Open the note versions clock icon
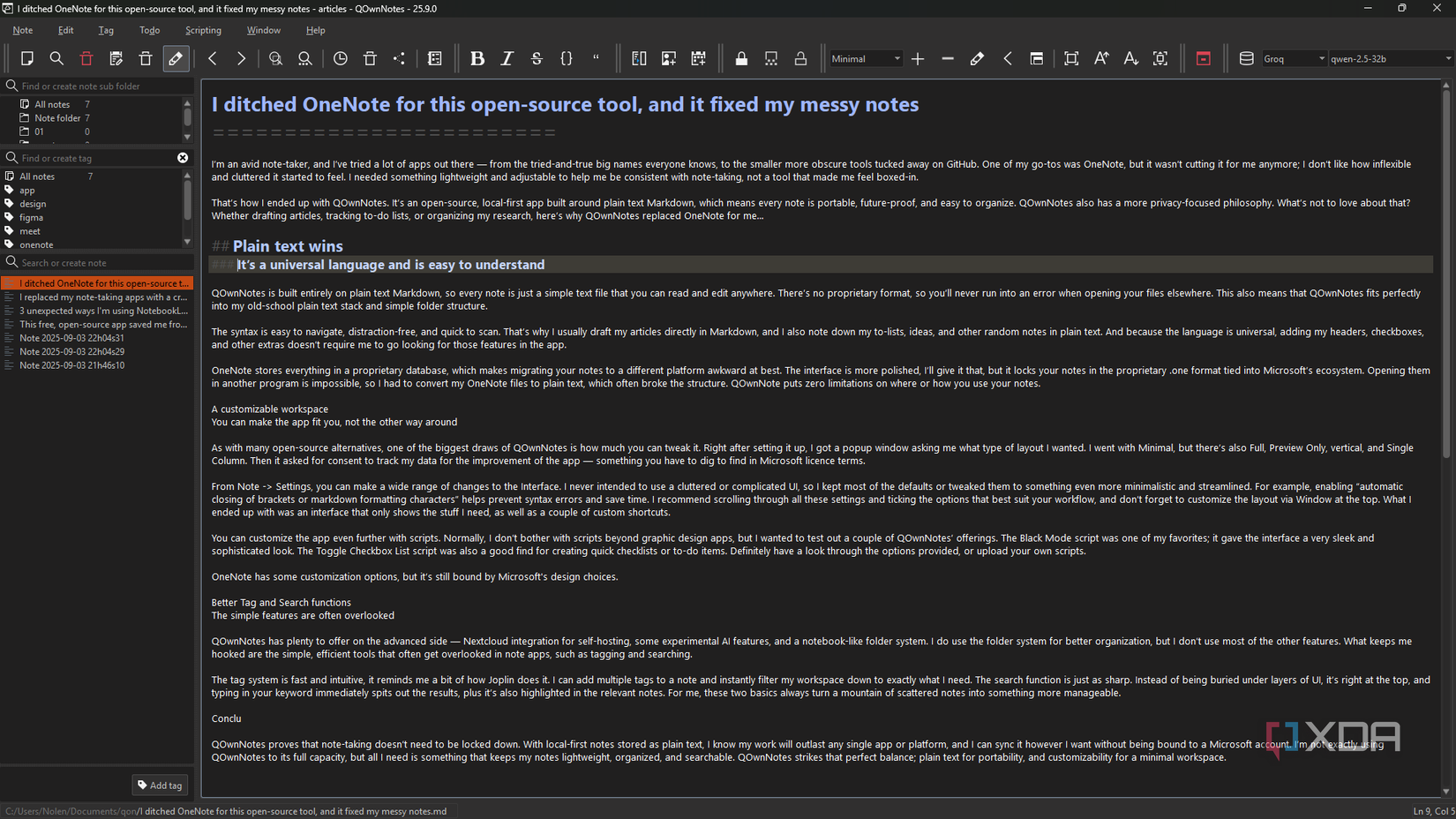The height and width of the screenshot is (819, 1456). click(341, 58)
